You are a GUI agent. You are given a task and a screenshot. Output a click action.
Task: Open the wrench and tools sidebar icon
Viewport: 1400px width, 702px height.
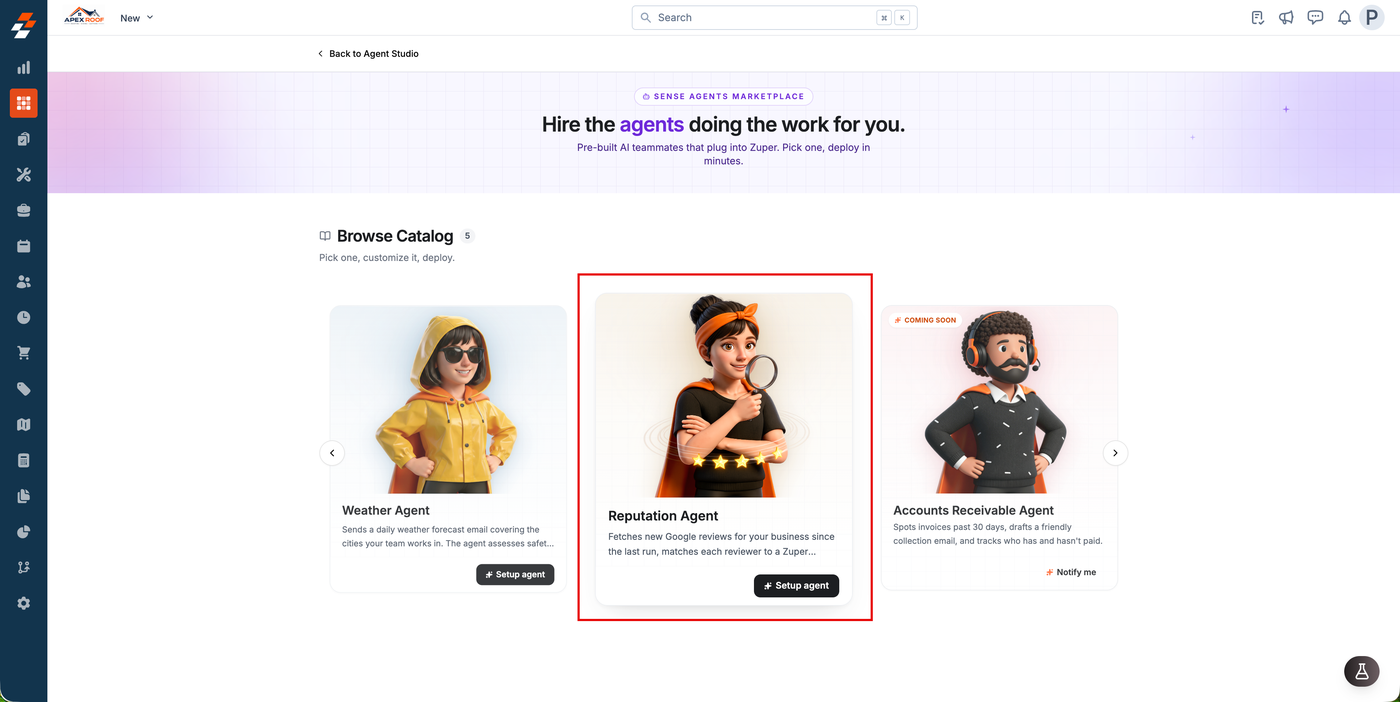pos(24,175)
